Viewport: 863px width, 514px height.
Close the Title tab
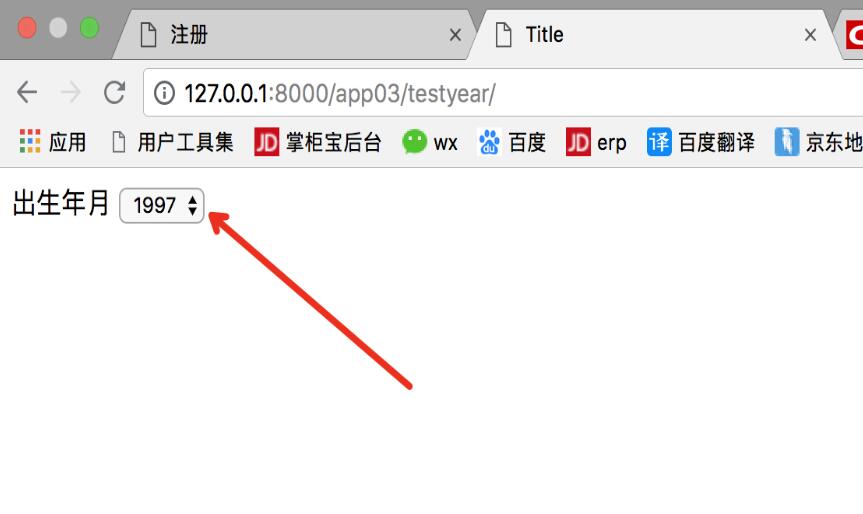point(810,35)
